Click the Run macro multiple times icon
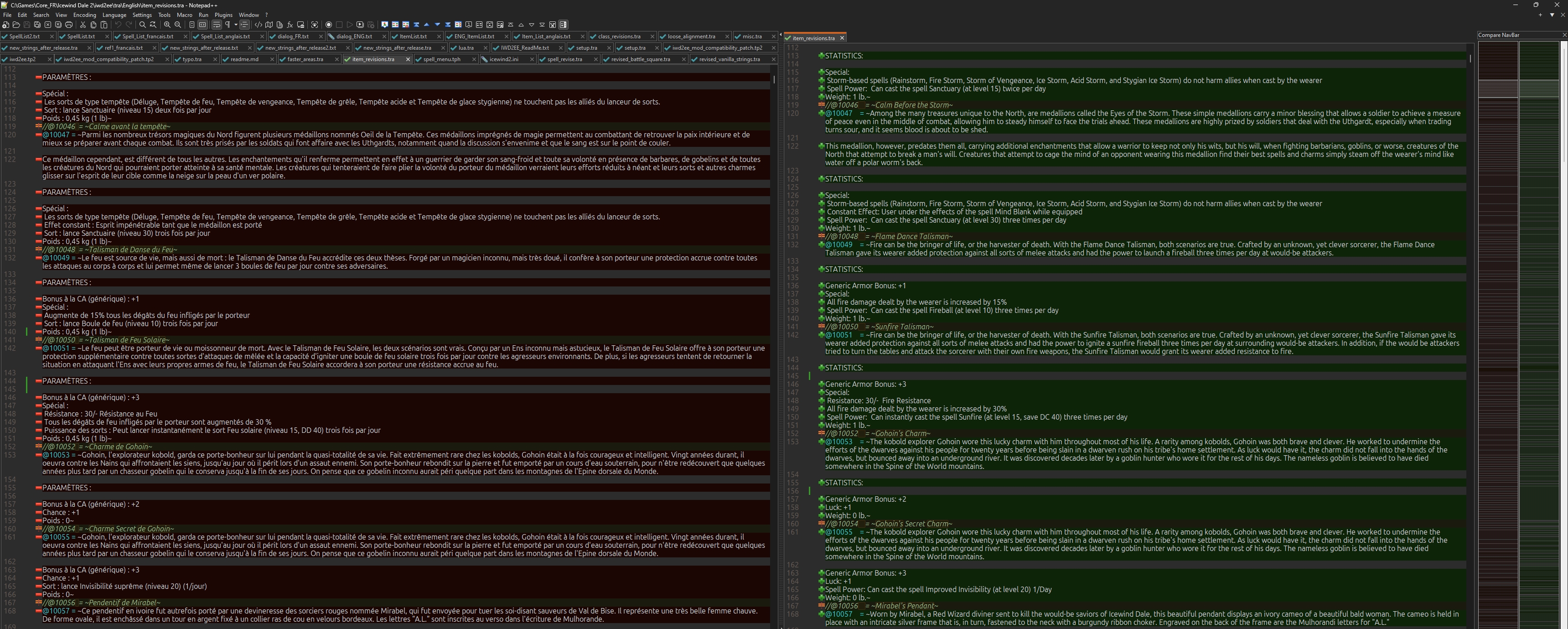 360,25
